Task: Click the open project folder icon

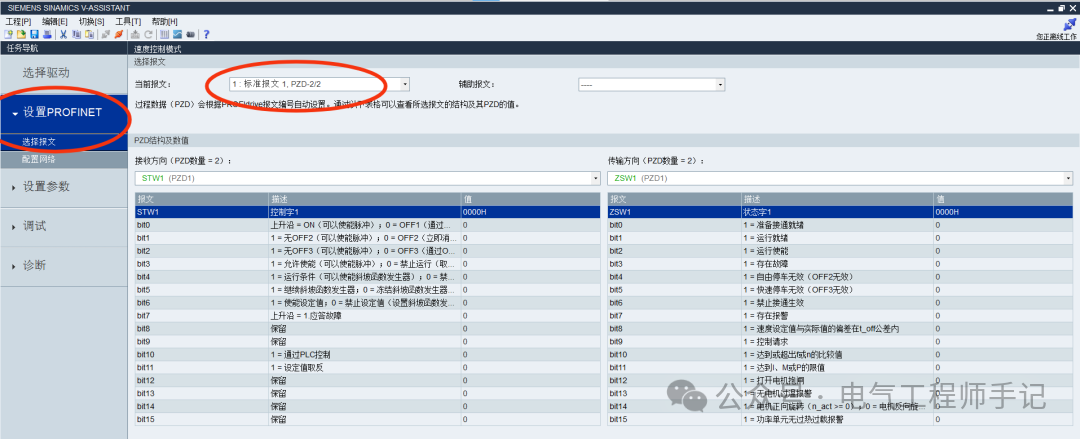Action: tap(21, 34)
